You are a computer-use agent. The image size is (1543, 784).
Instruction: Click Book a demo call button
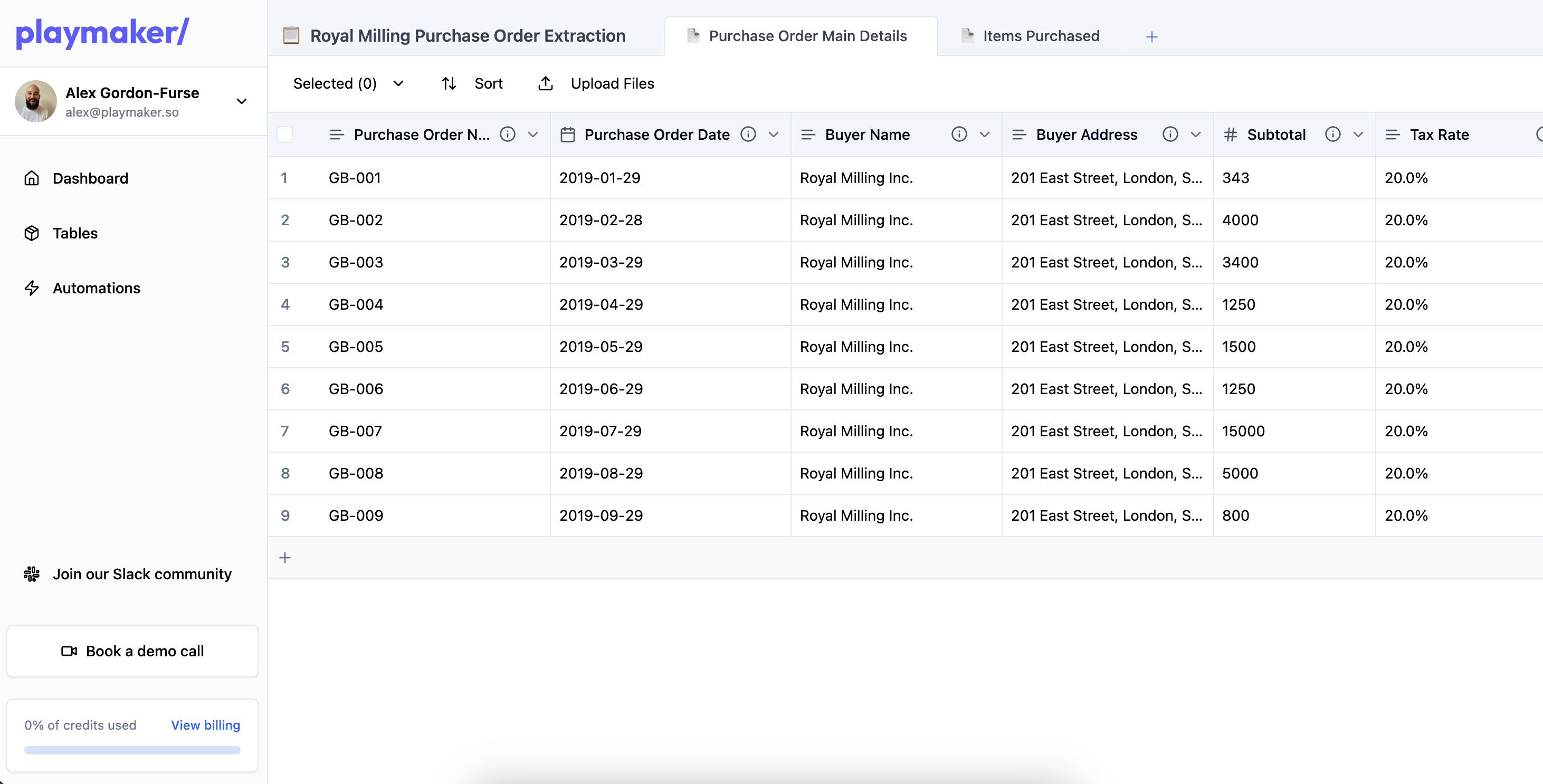point(132,651)
